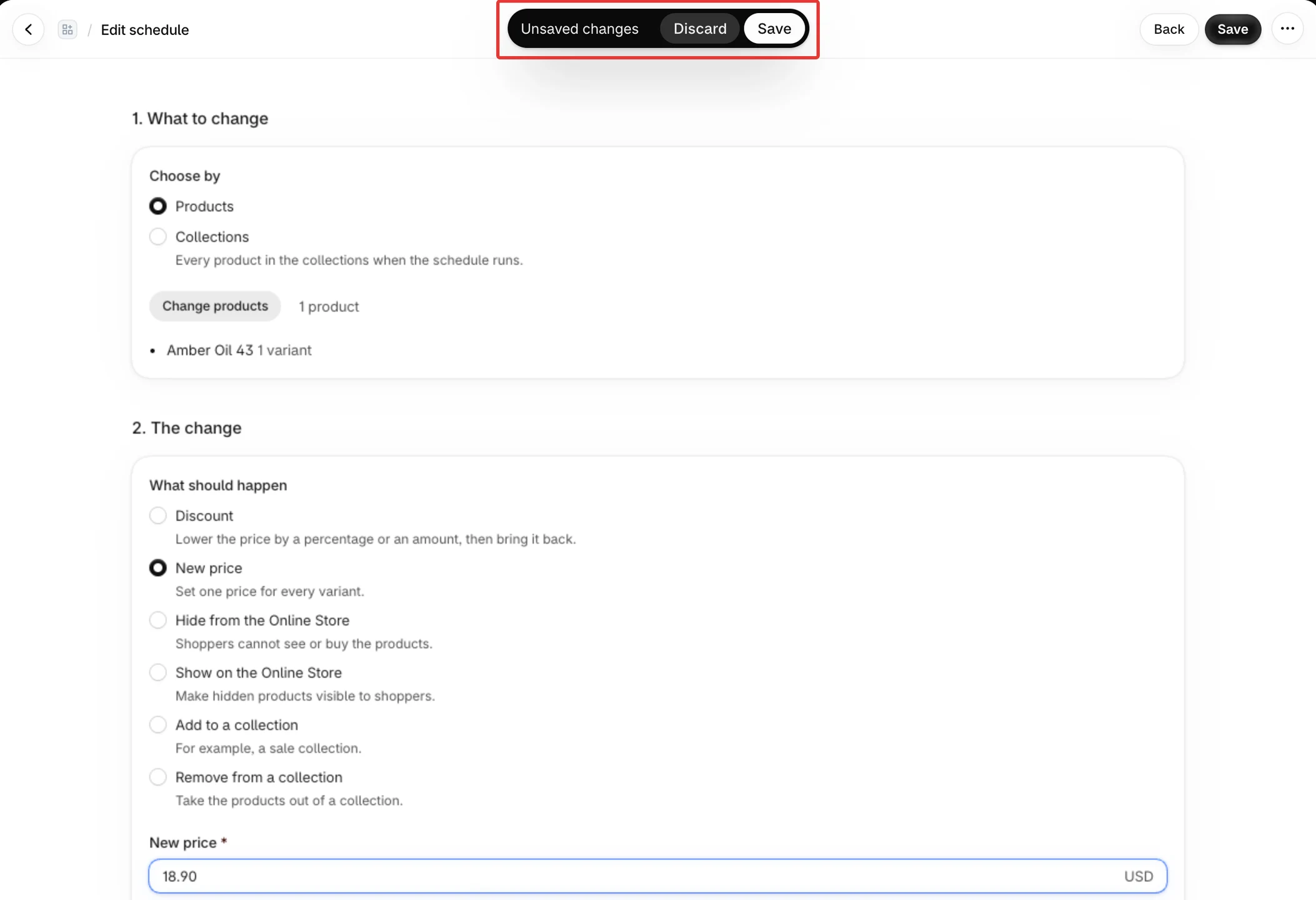Click the black Save button in header
This screenshot has height=900, width=1316.
pyautogui.click(x=1232, y=29)
